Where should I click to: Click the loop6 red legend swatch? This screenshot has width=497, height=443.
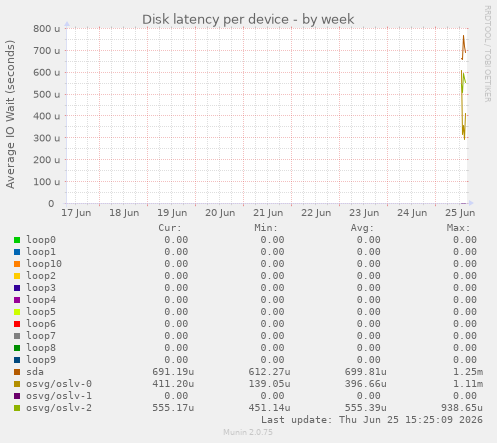click(x=17, y=324)
